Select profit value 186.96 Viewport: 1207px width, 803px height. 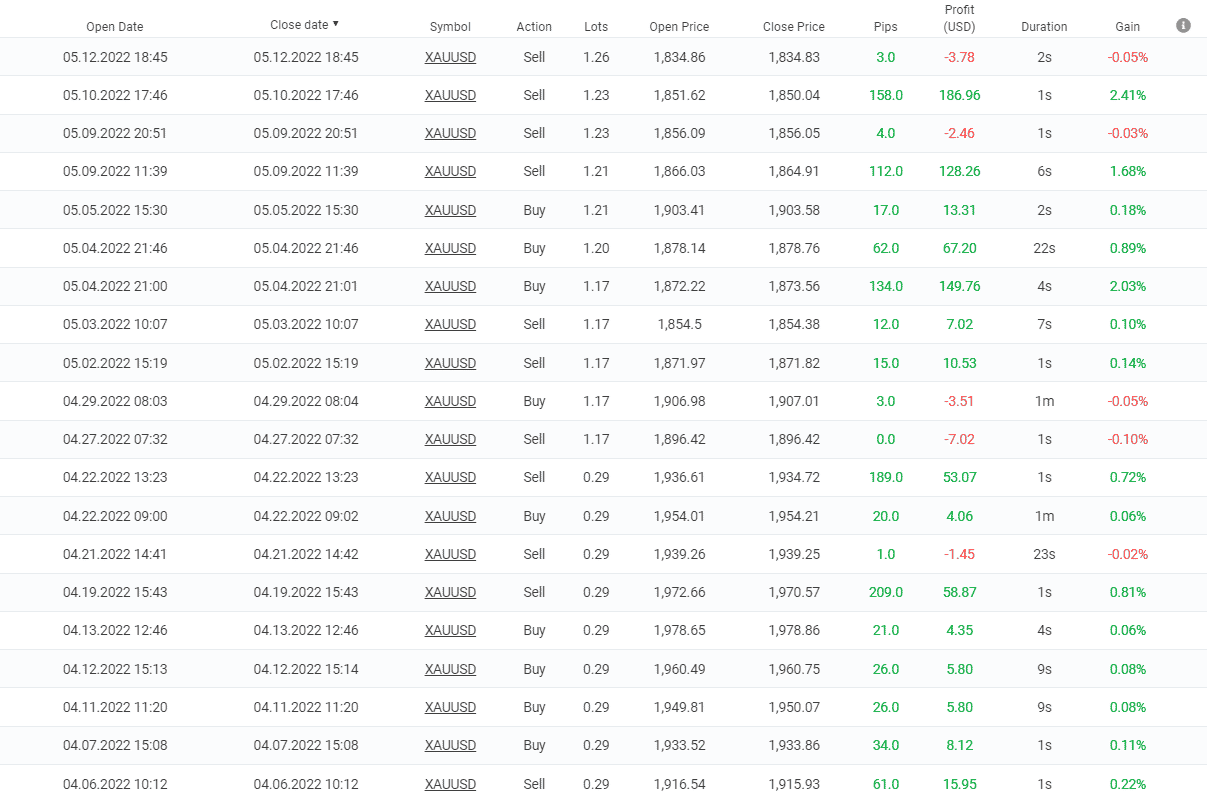(960, 95)
